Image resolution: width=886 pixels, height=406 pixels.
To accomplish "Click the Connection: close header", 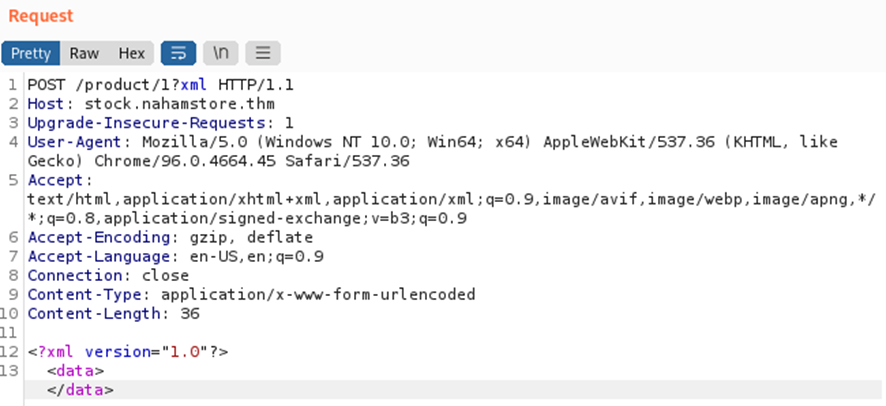I will [108, 275].
